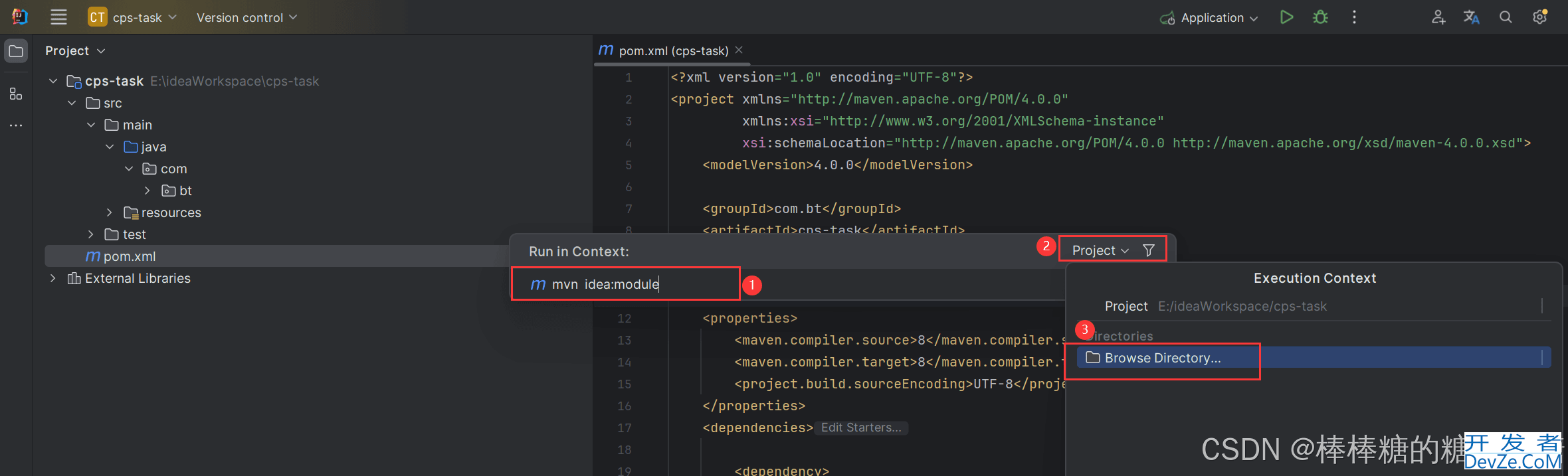Image resolution: width=1568 pixels, height=476 pixels.
Task: Expand the resources folder node
Action: [110, 212]
